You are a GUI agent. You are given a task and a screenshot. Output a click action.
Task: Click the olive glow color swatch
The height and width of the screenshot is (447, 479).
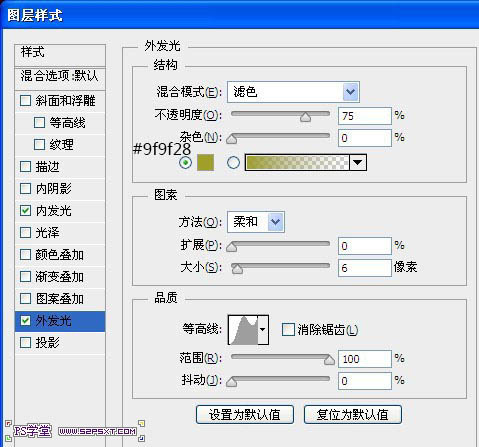pos(205,163)
